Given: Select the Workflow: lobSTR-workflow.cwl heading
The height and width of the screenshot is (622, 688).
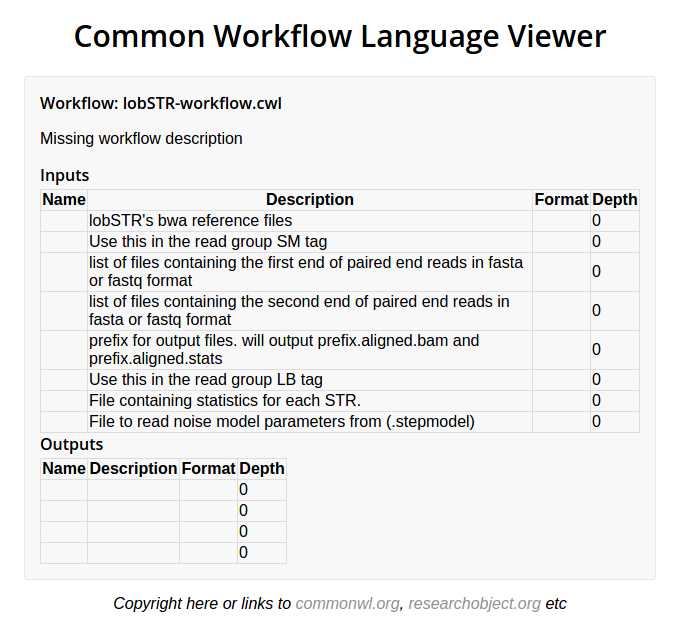Looking at the screenshot, I should [161, 104].
